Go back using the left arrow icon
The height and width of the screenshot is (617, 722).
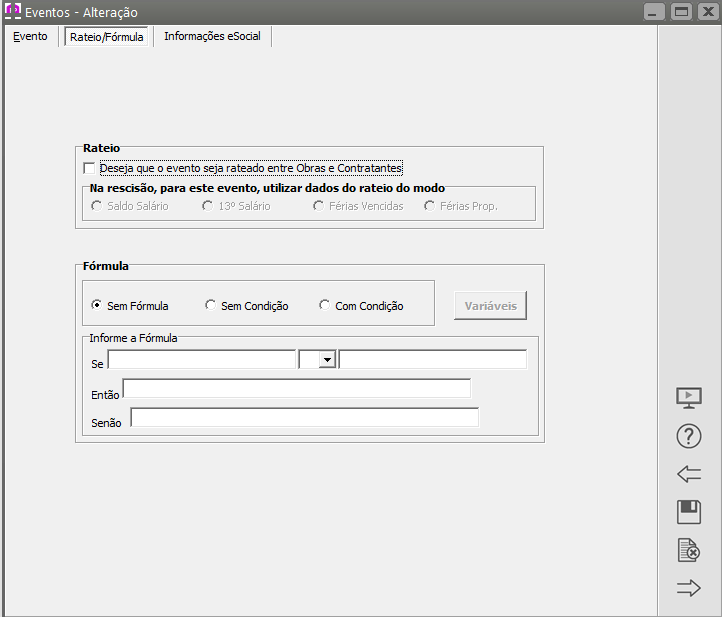pos(689,474)
